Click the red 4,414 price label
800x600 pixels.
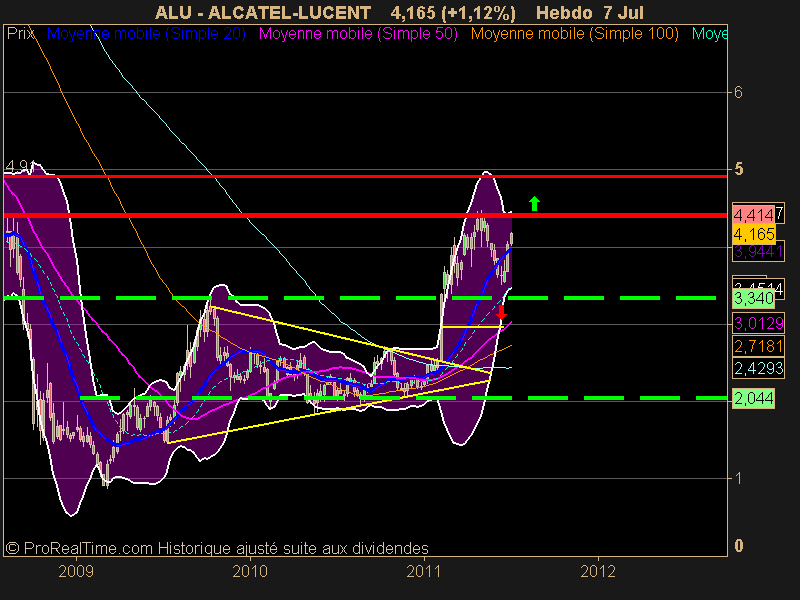click(x=754, y=215)
